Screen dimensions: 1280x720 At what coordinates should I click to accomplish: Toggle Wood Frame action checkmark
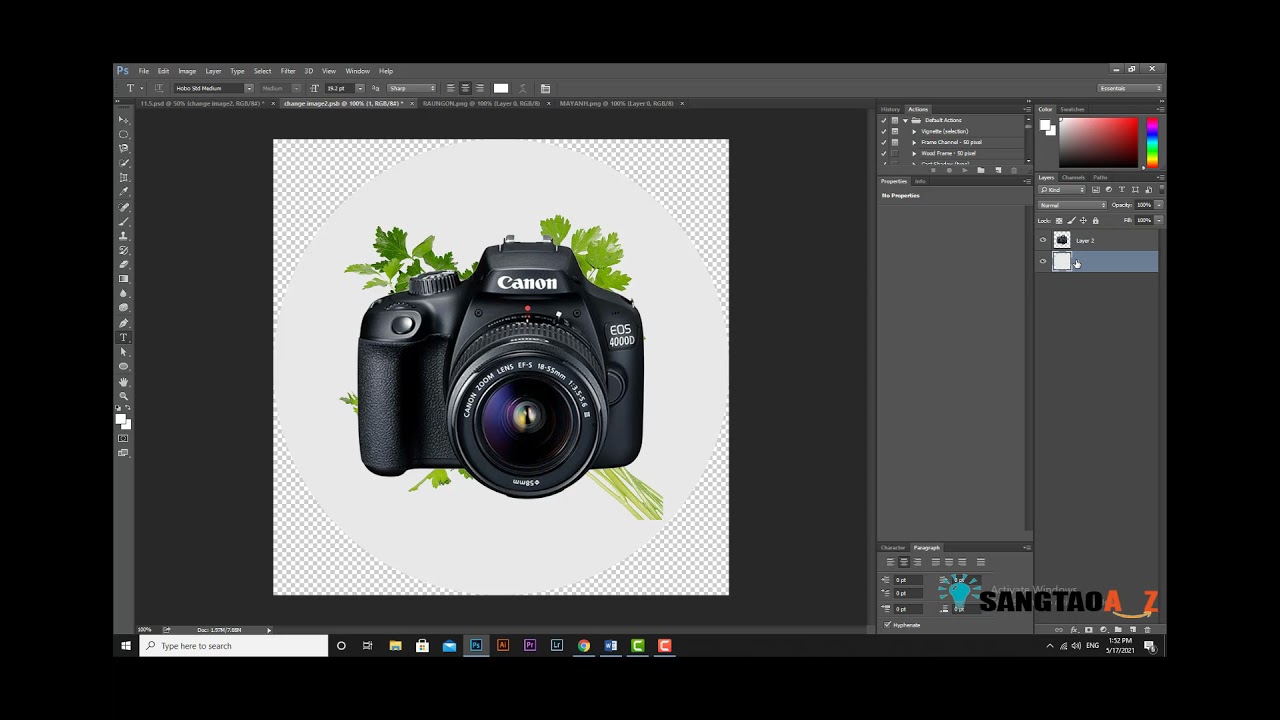(884, 153)
